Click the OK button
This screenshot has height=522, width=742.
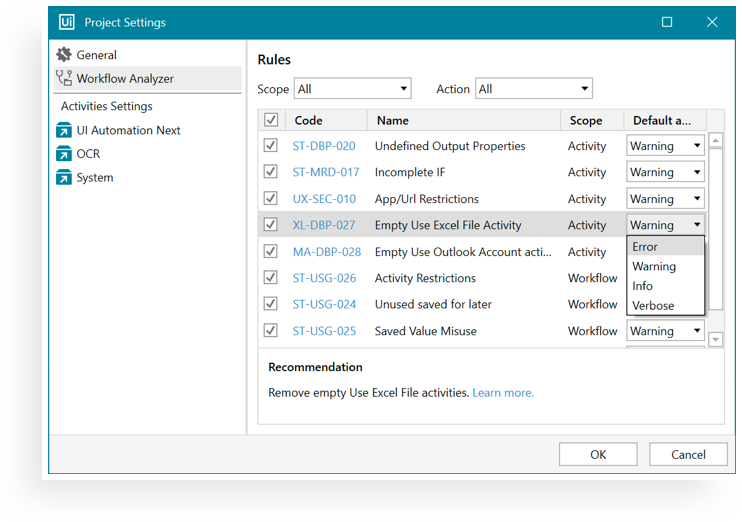pos(598,454)
